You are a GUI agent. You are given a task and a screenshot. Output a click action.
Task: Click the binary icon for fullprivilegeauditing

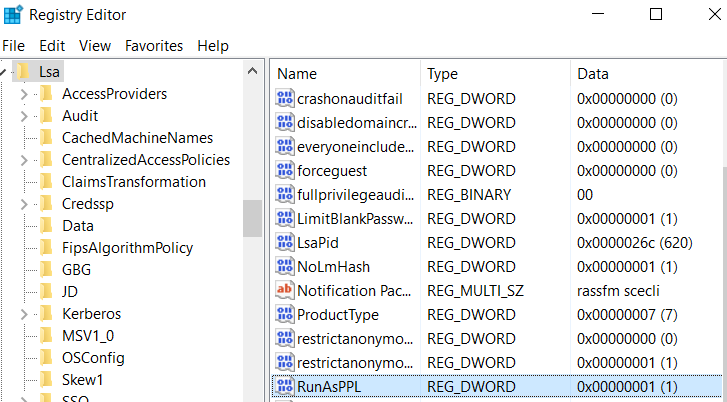[285, 195]
